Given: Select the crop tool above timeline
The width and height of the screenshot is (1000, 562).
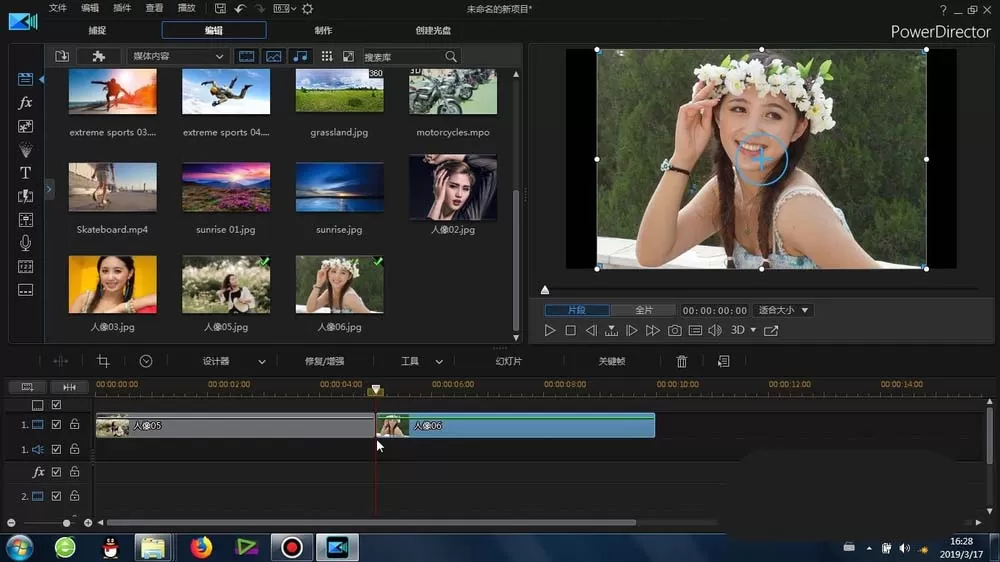Looking at the screenshot, I should click(x=103, y=361).
